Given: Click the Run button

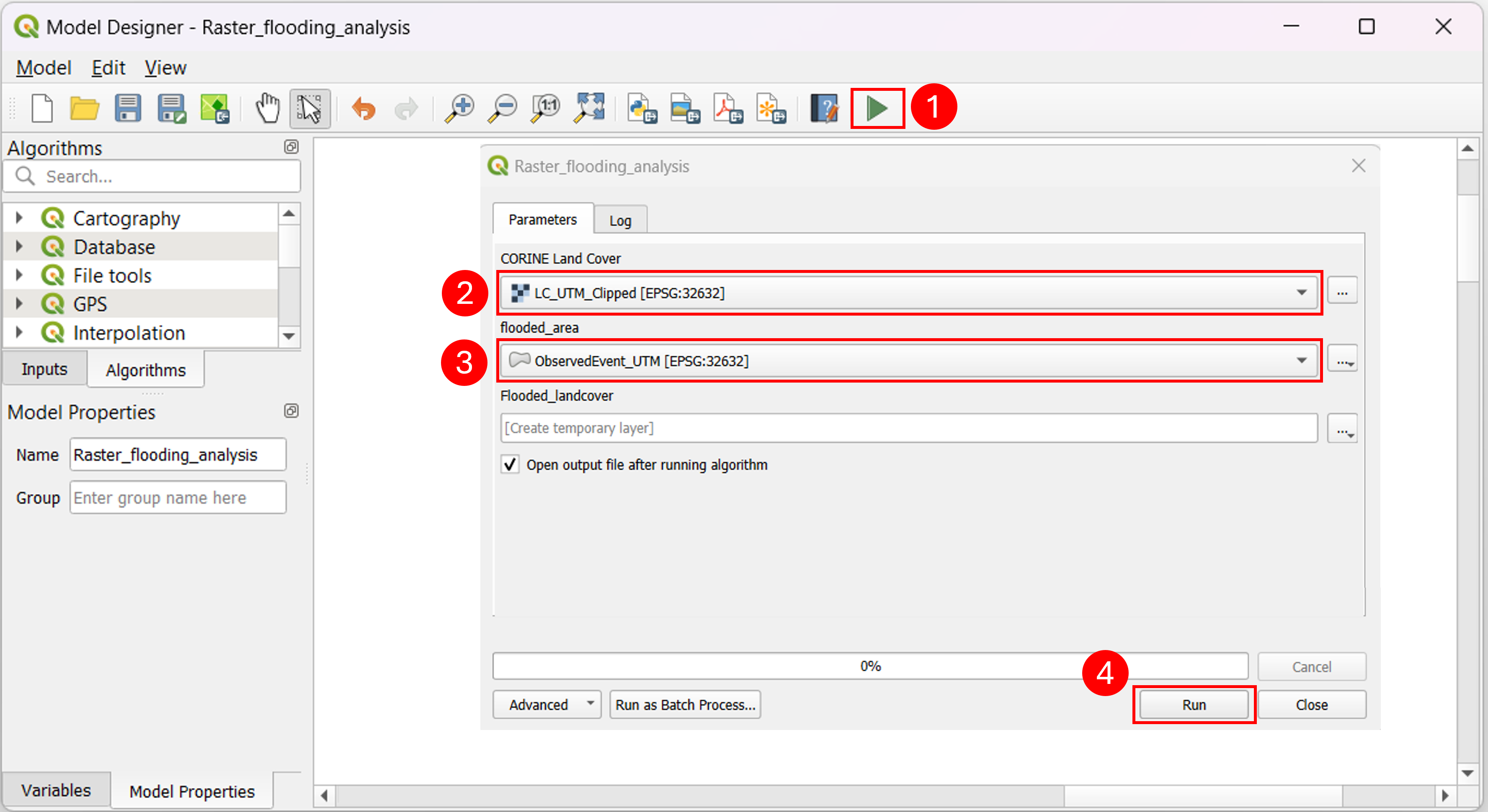Looking at the screenshot, I should coord(1194,705).
